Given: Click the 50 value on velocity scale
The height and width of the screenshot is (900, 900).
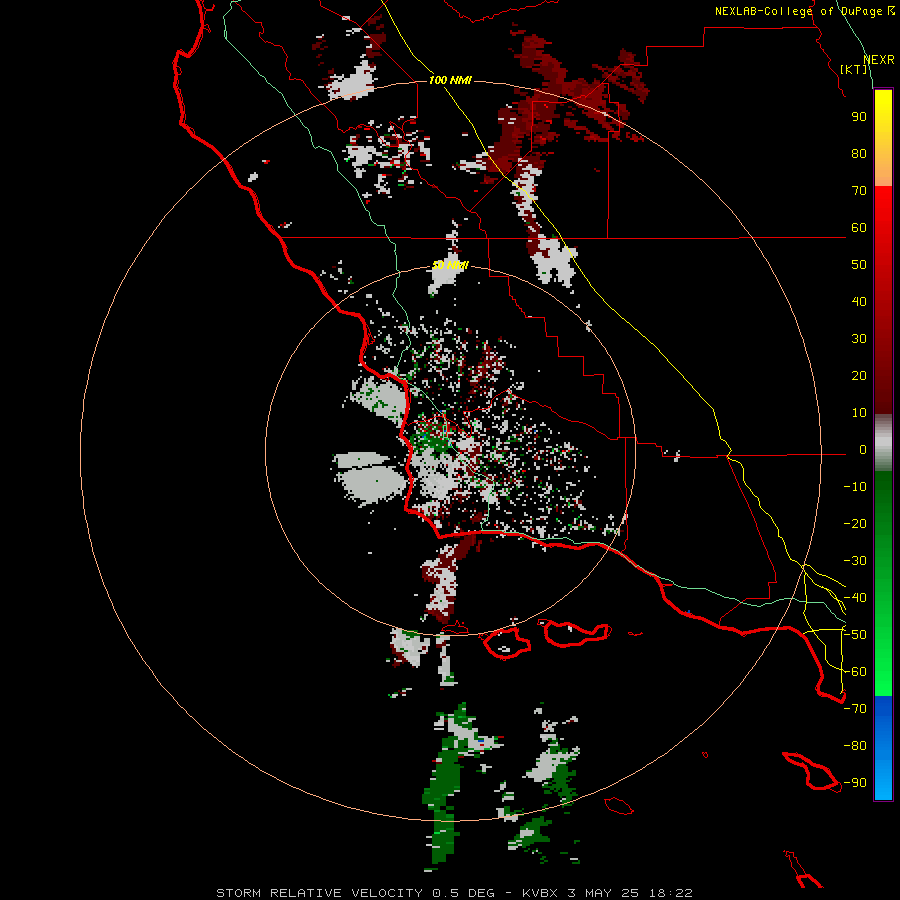Looking at the screenshot, I should click(x=859, y=265).
